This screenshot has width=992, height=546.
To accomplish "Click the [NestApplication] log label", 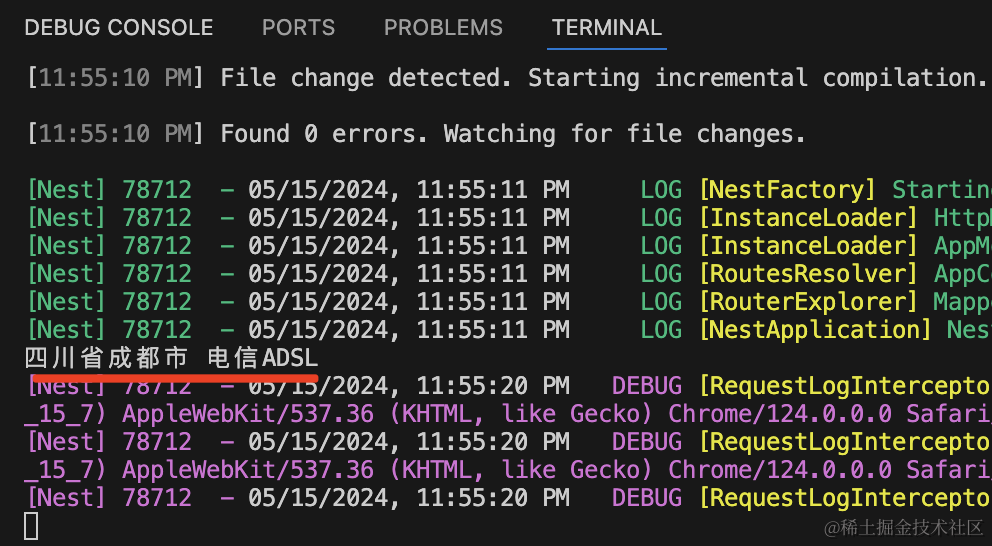I will point(814,330).
